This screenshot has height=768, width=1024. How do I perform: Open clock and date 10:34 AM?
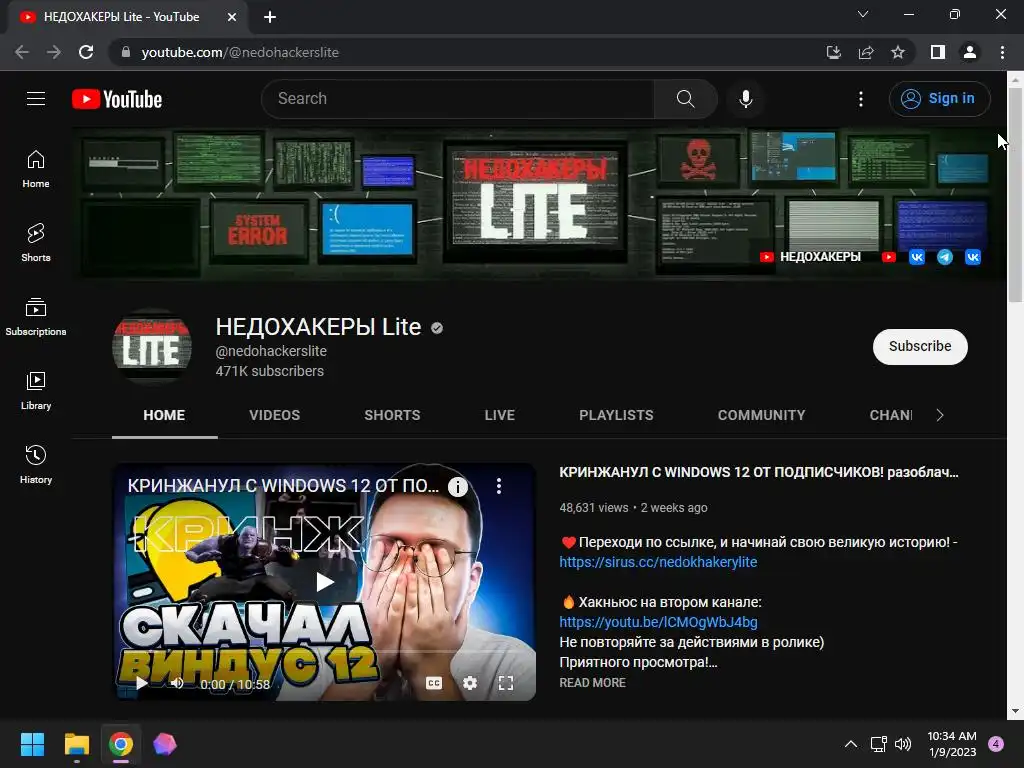[x=952, y=744]
